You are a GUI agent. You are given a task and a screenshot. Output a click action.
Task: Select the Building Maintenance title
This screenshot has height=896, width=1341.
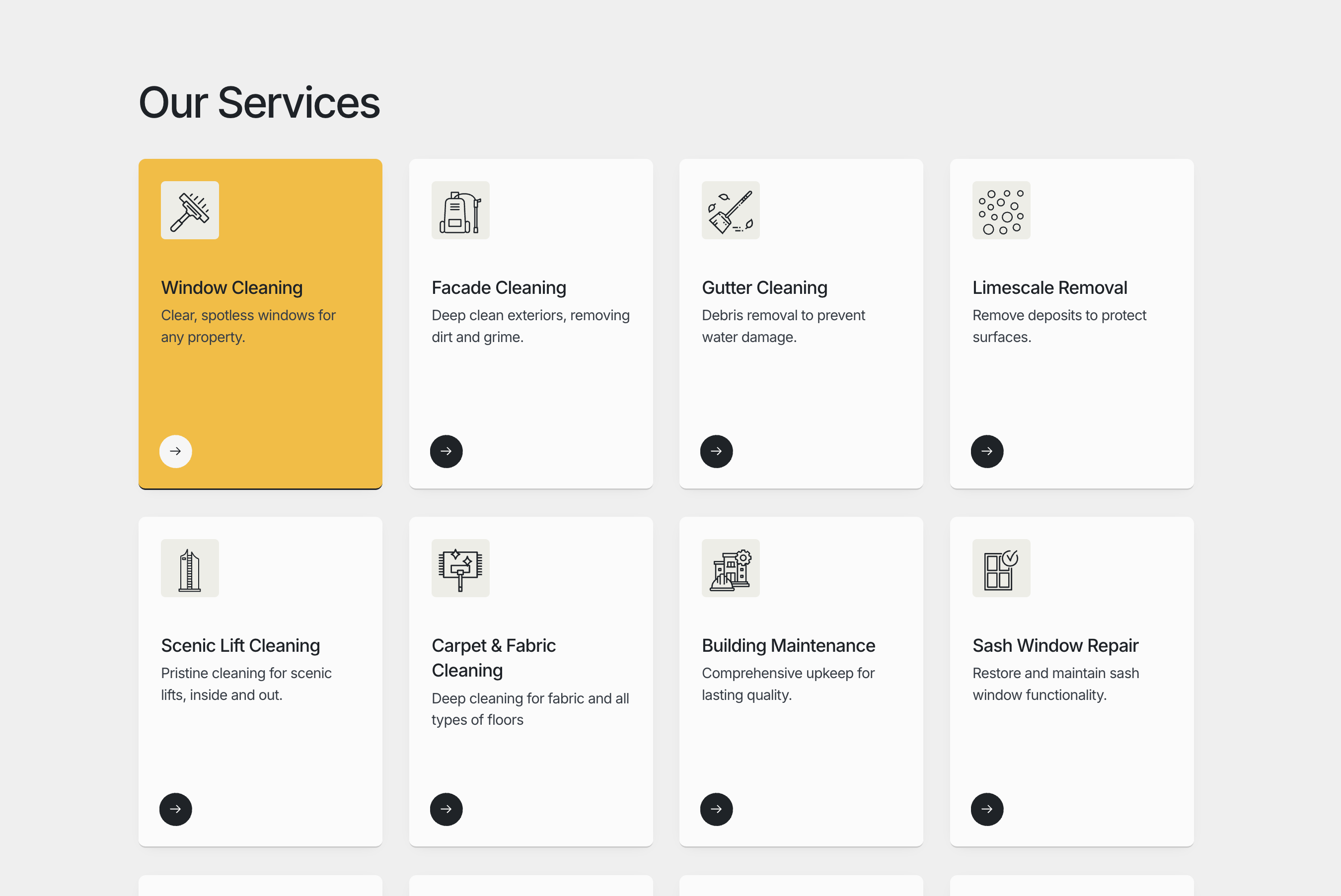click(788, 645)
